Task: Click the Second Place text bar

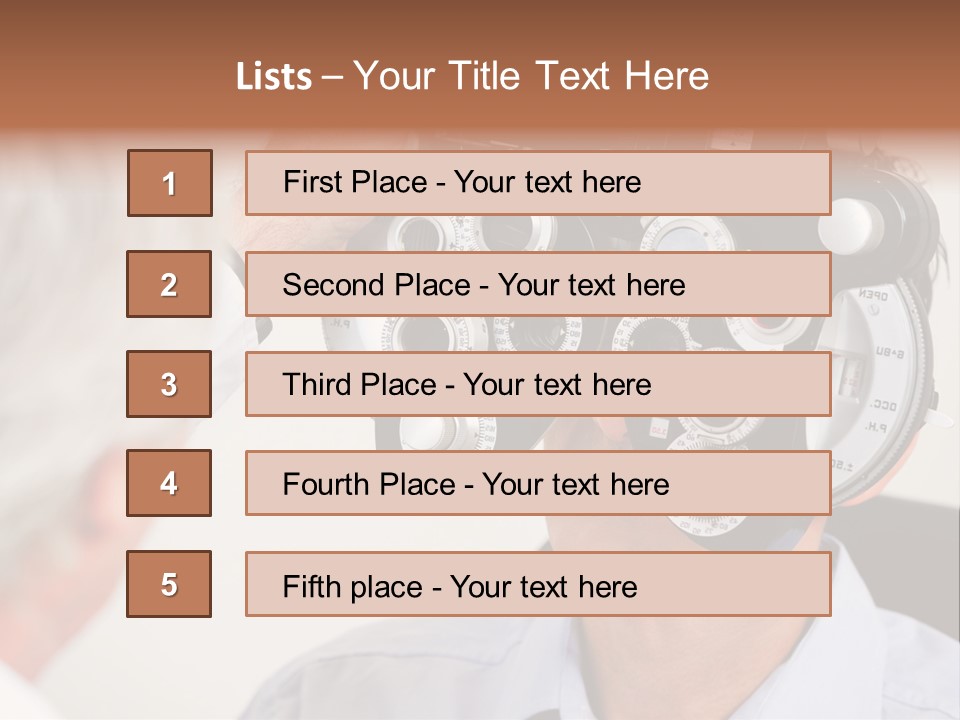Action: pos(538,284)
